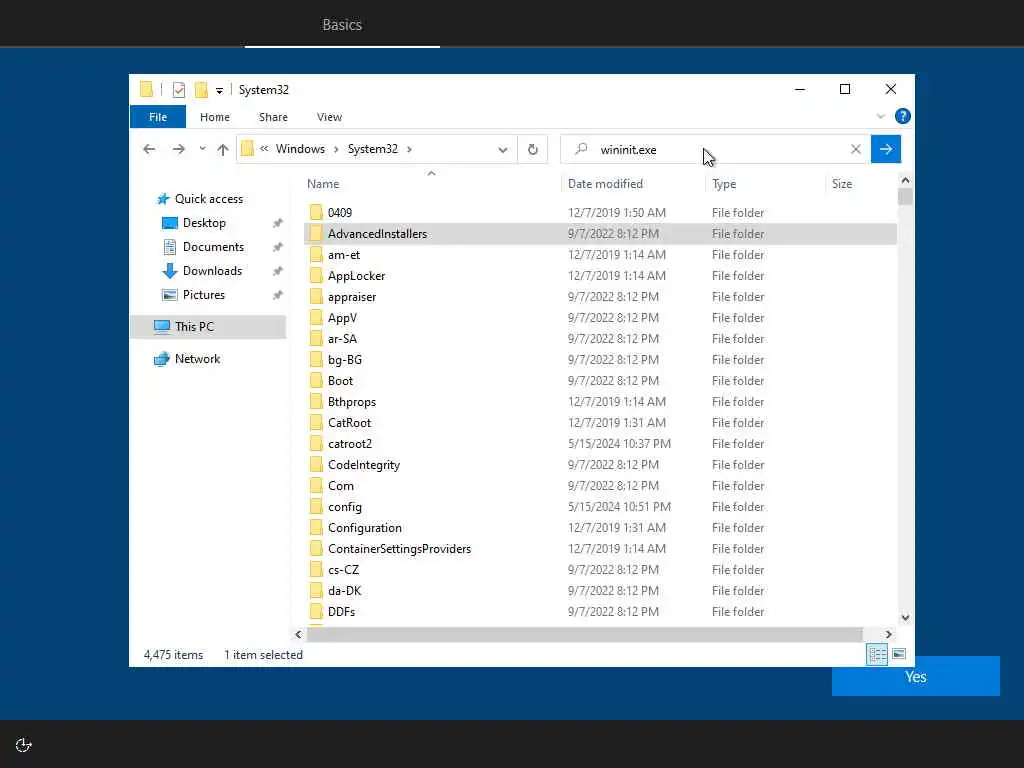Select the bg-BG folder
Screen dimensions: 1024x768
(345, 360)
